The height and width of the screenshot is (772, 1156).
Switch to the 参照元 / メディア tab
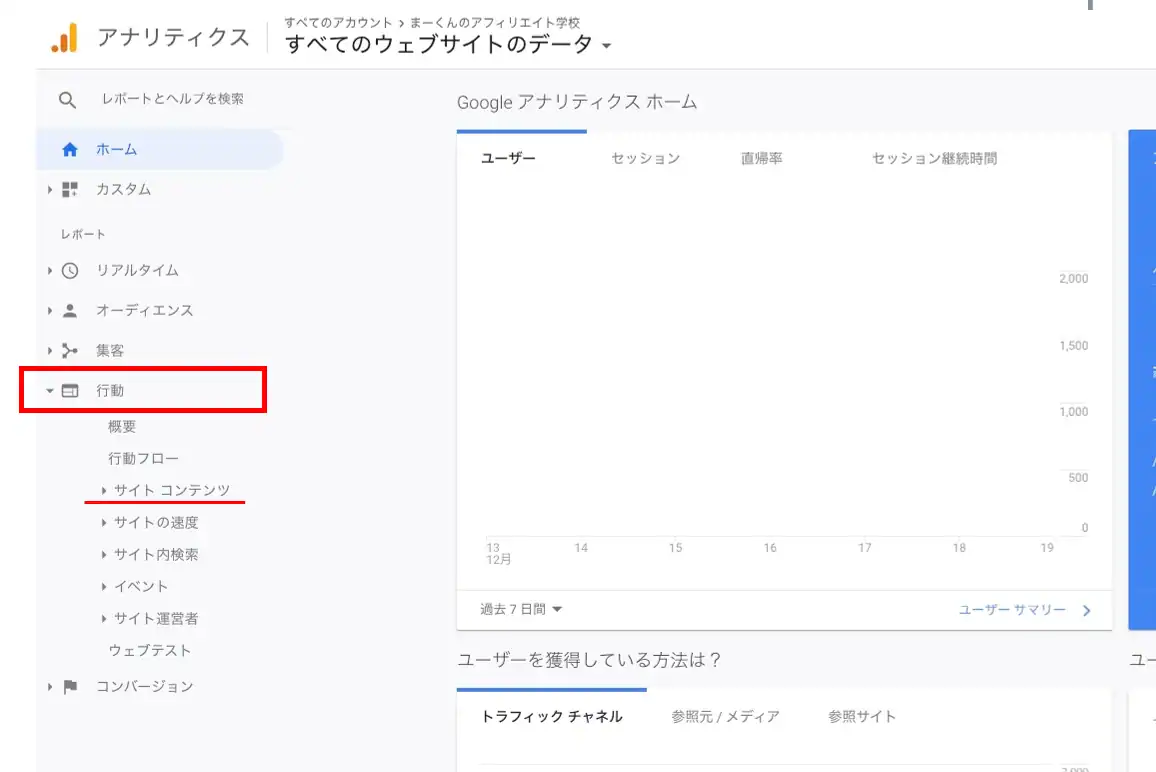tap(725, 717)
